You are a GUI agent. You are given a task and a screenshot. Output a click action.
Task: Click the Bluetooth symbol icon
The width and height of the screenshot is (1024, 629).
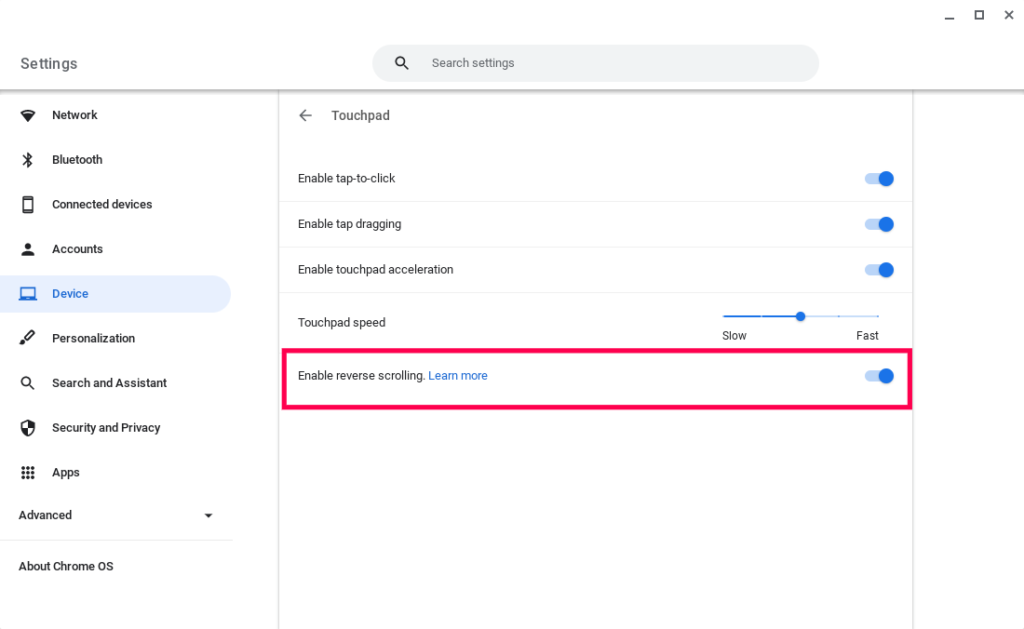[x=27, y=160]
